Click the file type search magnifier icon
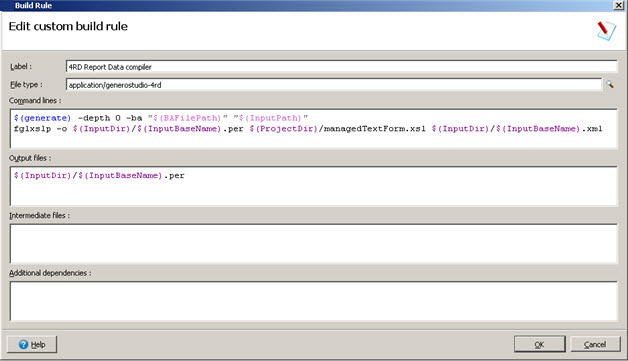 pos(610,84)
